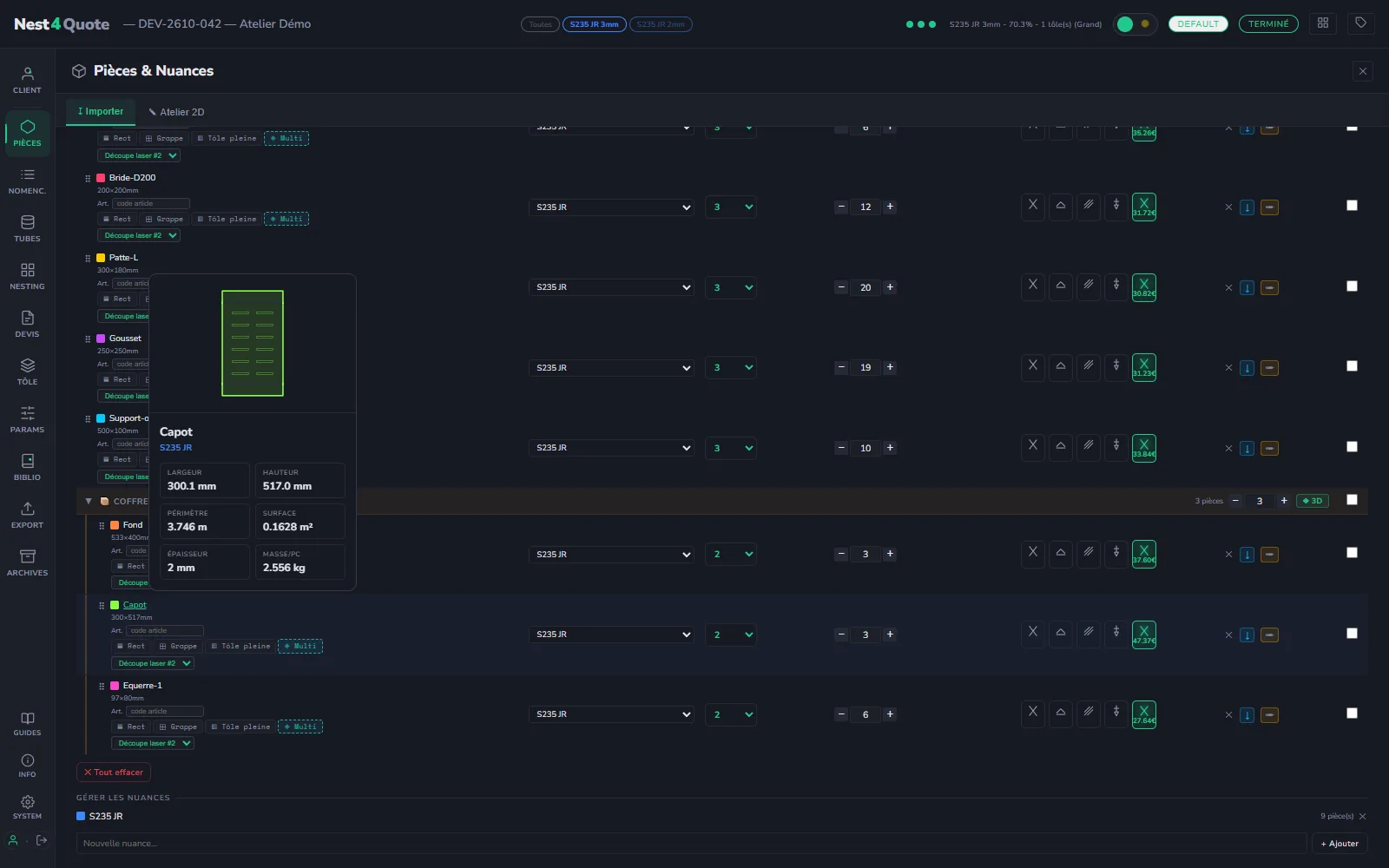Open the Archives section

[x=27, y=563]
